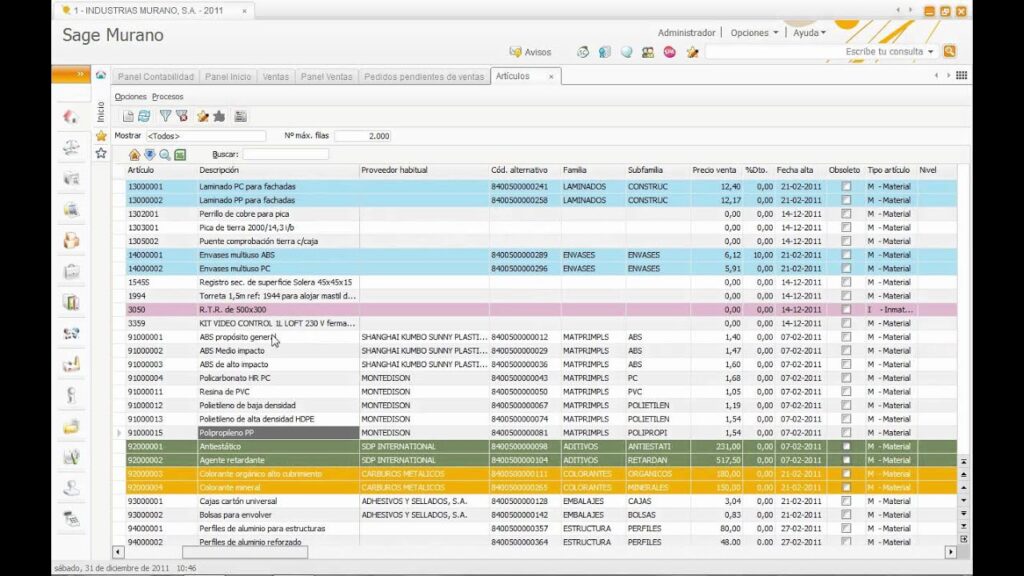The height and width of the screenshot is (576, 1024).
Task: Open the Ayuda dropdown menu
Action: (x=810, y=32)
